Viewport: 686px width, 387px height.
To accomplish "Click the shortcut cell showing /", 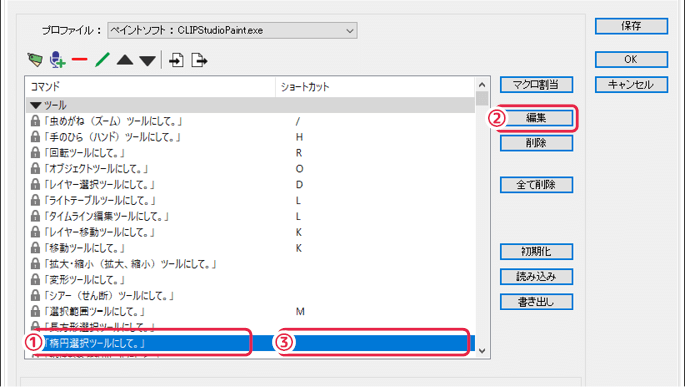I will coord(298,122).
